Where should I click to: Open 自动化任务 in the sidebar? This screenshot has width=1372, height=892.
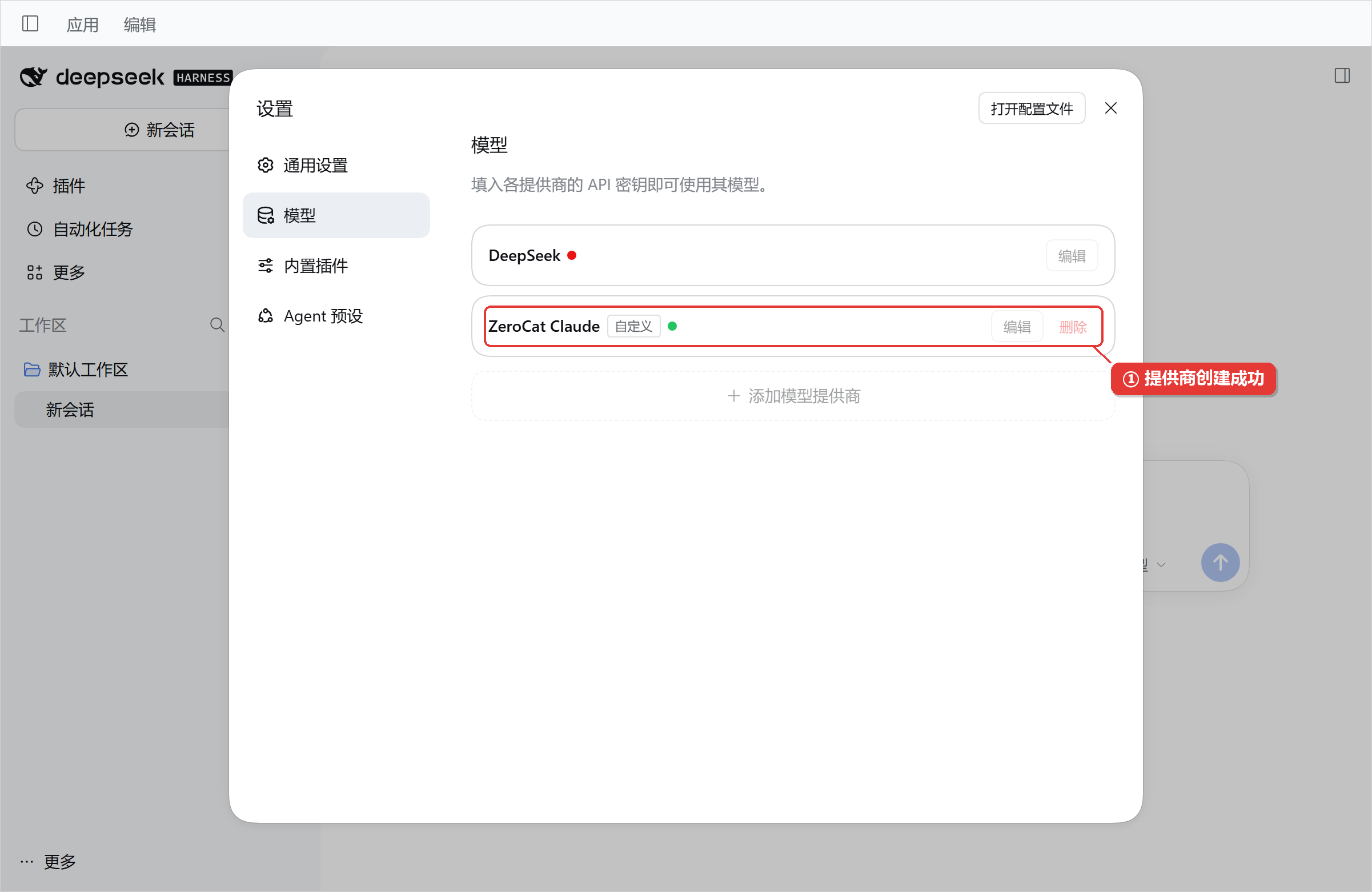pos(79,229)
